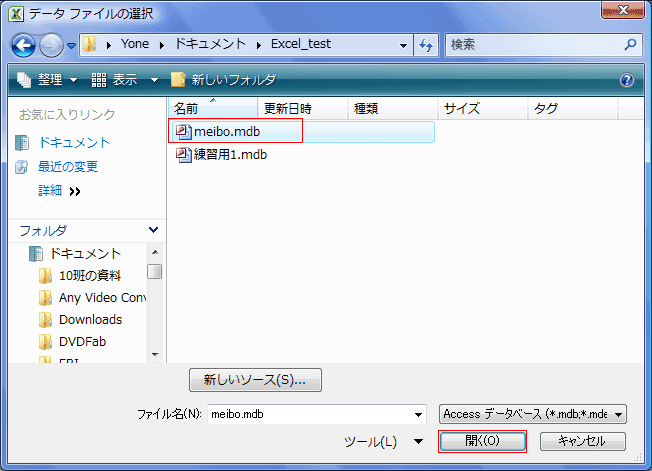
Task: Open 最近の変更 favorite link
Action: (68, 167)
